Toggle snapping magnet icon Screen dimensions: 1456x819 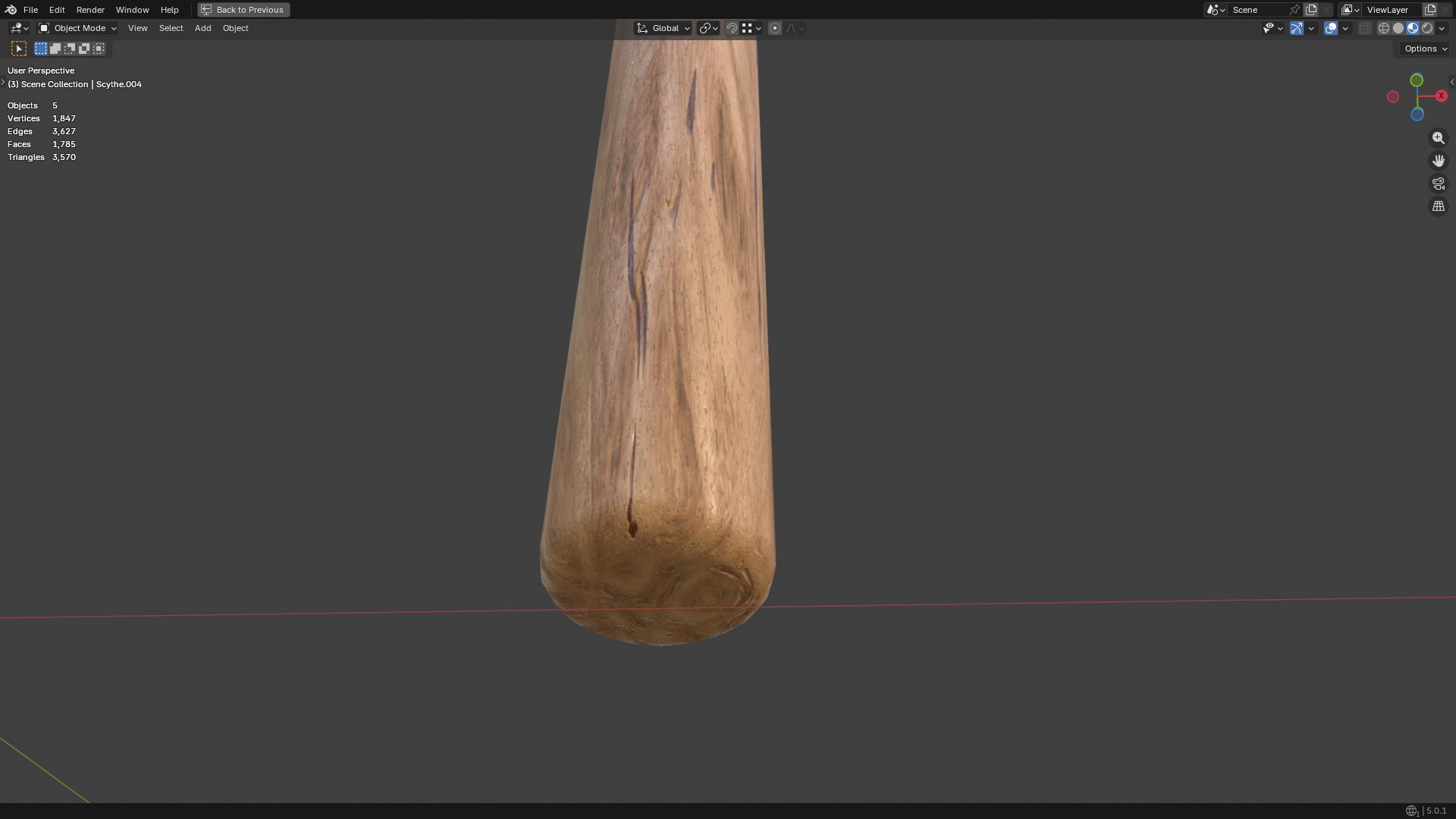[x=732, y=28]
